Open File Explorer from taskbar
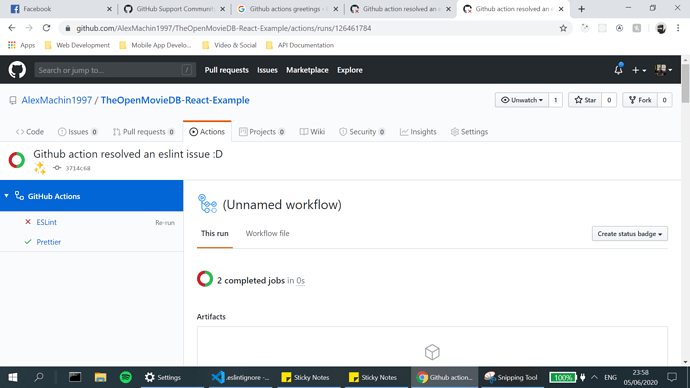Screen dimensions: 690x388 click(x=100, y=377)
